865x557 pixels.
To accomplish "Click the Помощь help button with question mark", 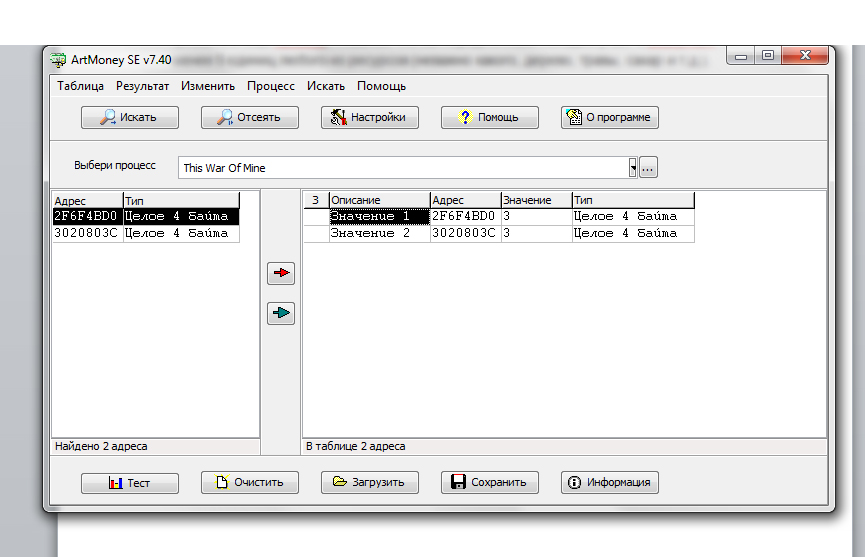I will [490, 117].
